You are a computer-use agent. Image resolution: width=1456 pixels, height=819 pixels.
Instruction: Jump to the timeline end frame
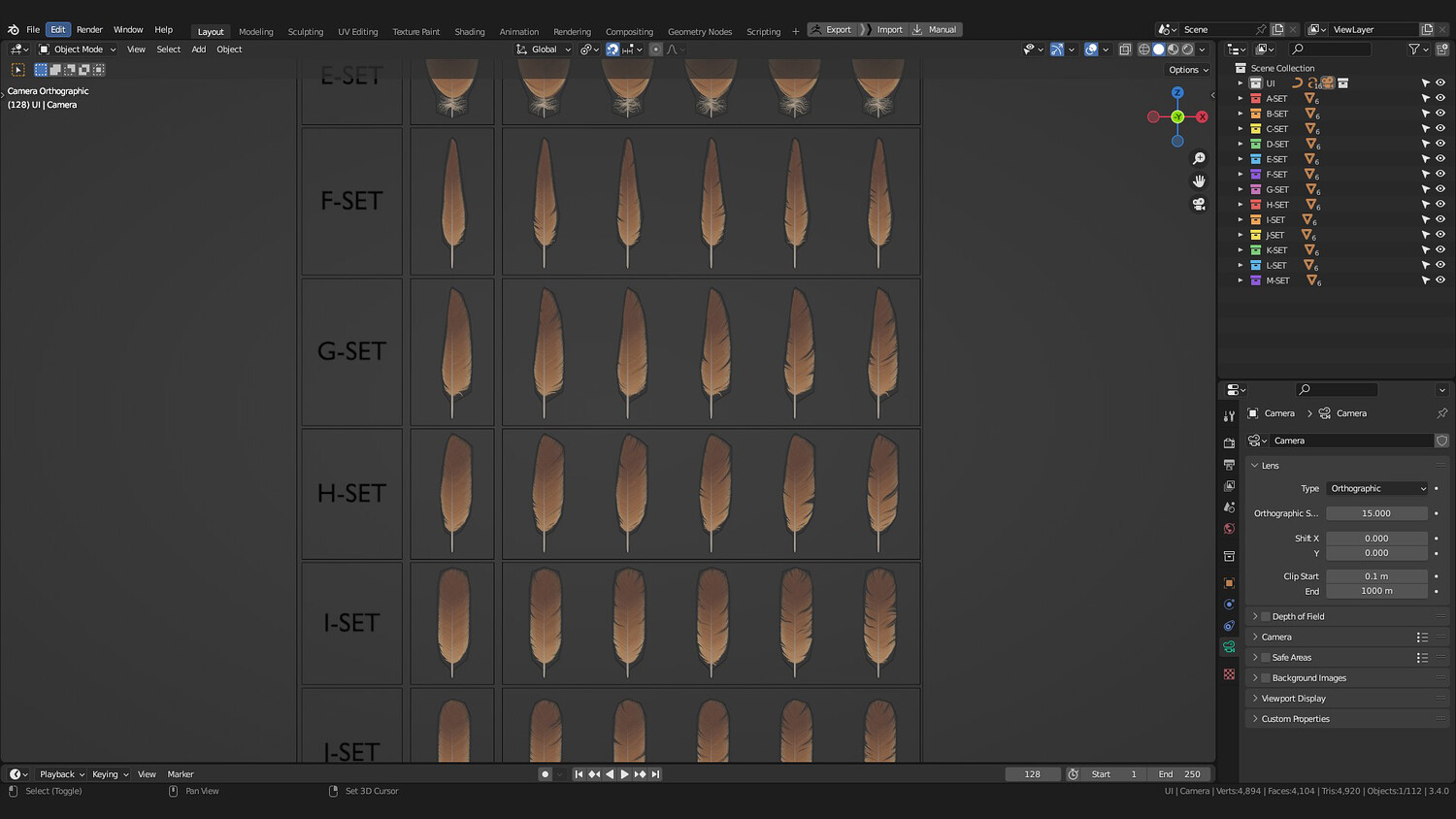point(655,774)
